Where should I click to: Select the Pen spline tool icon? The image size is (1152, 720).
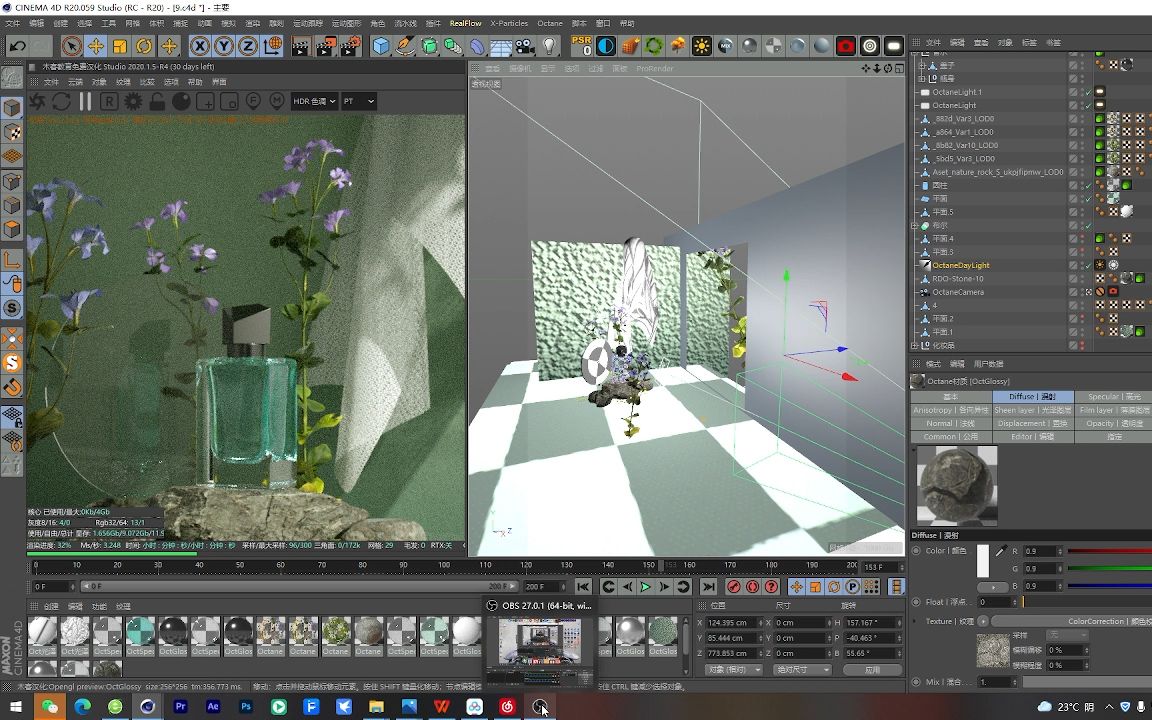pos(403,44)
